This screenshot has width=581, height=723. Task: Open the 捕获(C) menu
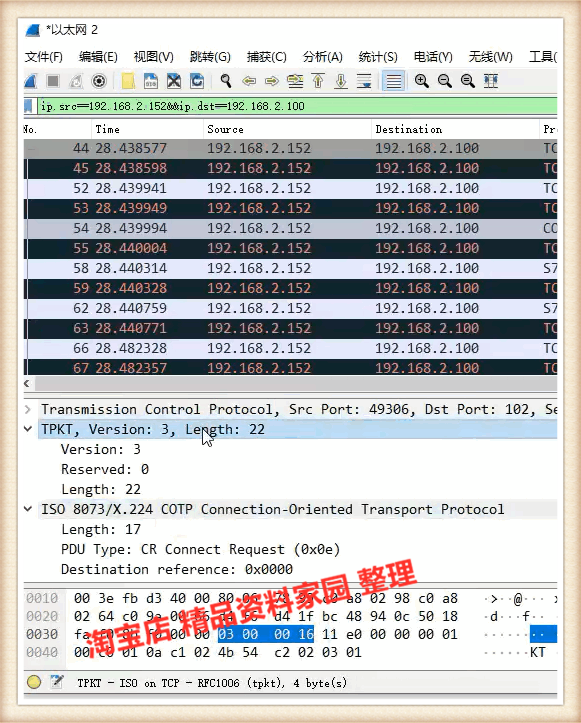pyautogui.click(x=267, y=57)
